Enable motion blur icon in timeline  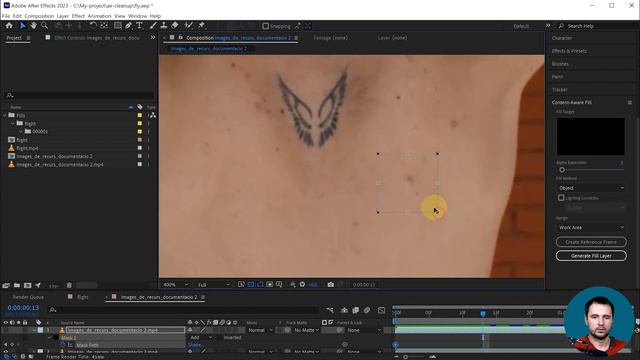[367, 310]
